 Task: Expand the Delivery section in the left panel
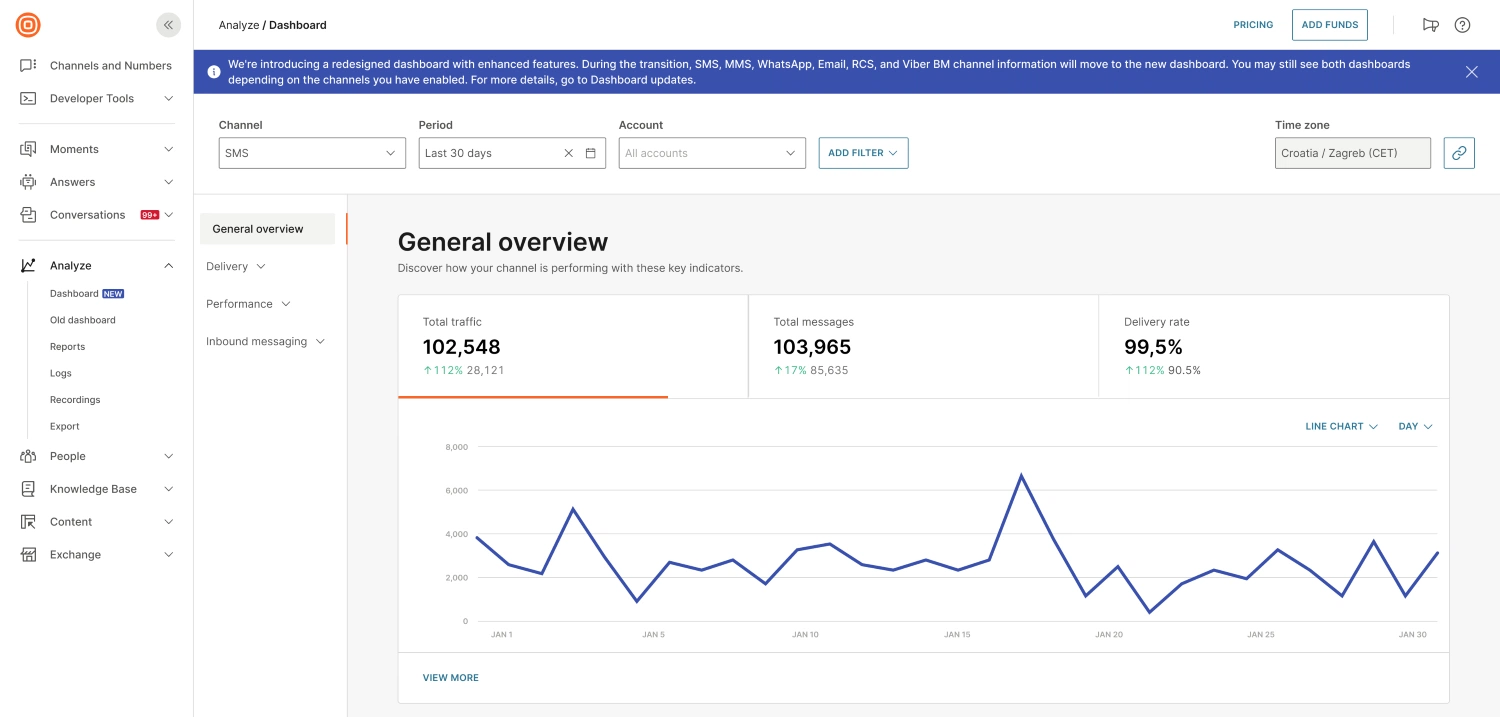click(x=235, y=266)
